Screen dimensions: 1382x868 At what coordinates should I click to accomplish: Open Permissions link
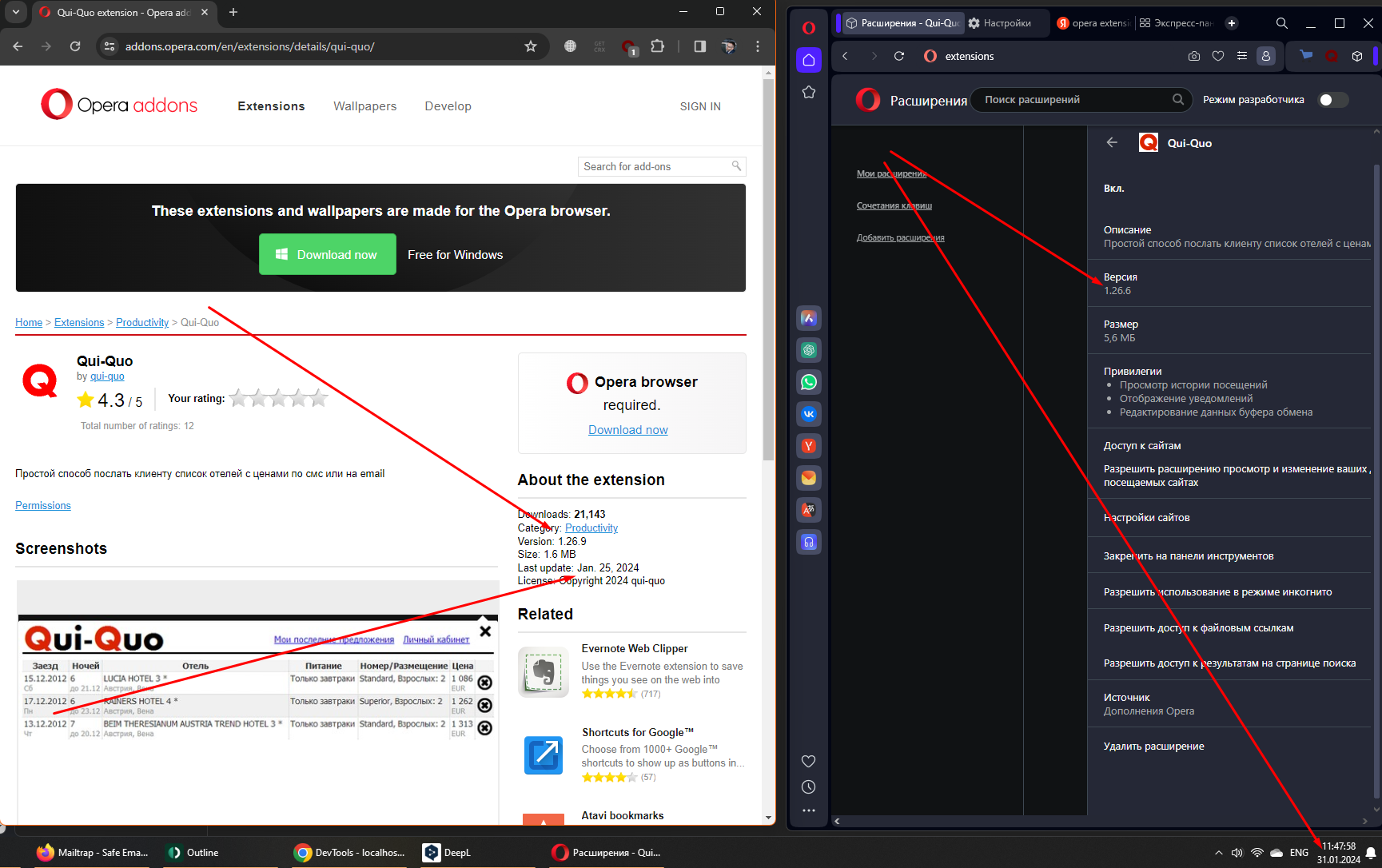(x=43, y=506)
